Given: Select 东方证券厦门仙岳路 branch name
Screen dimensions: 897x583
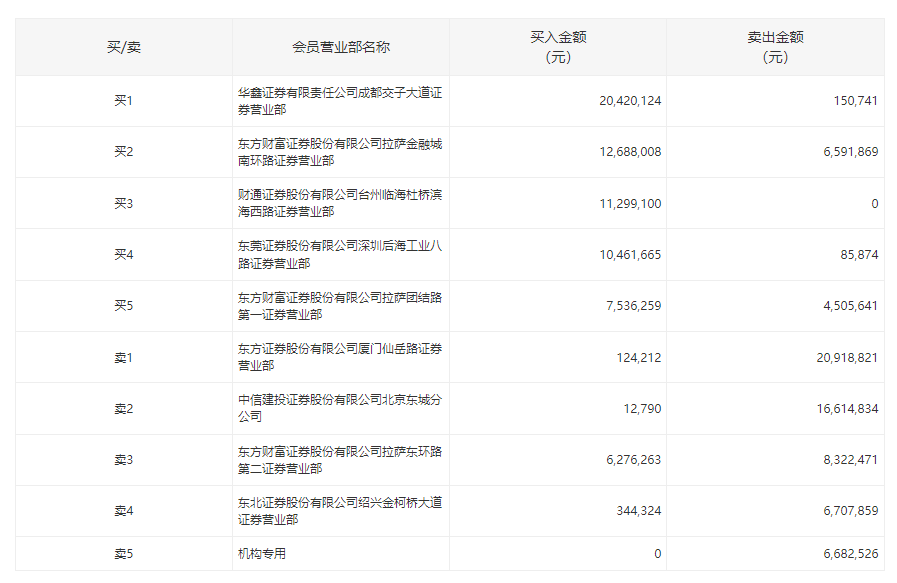Looking at the screenshot, I should (x=340, y=357).
